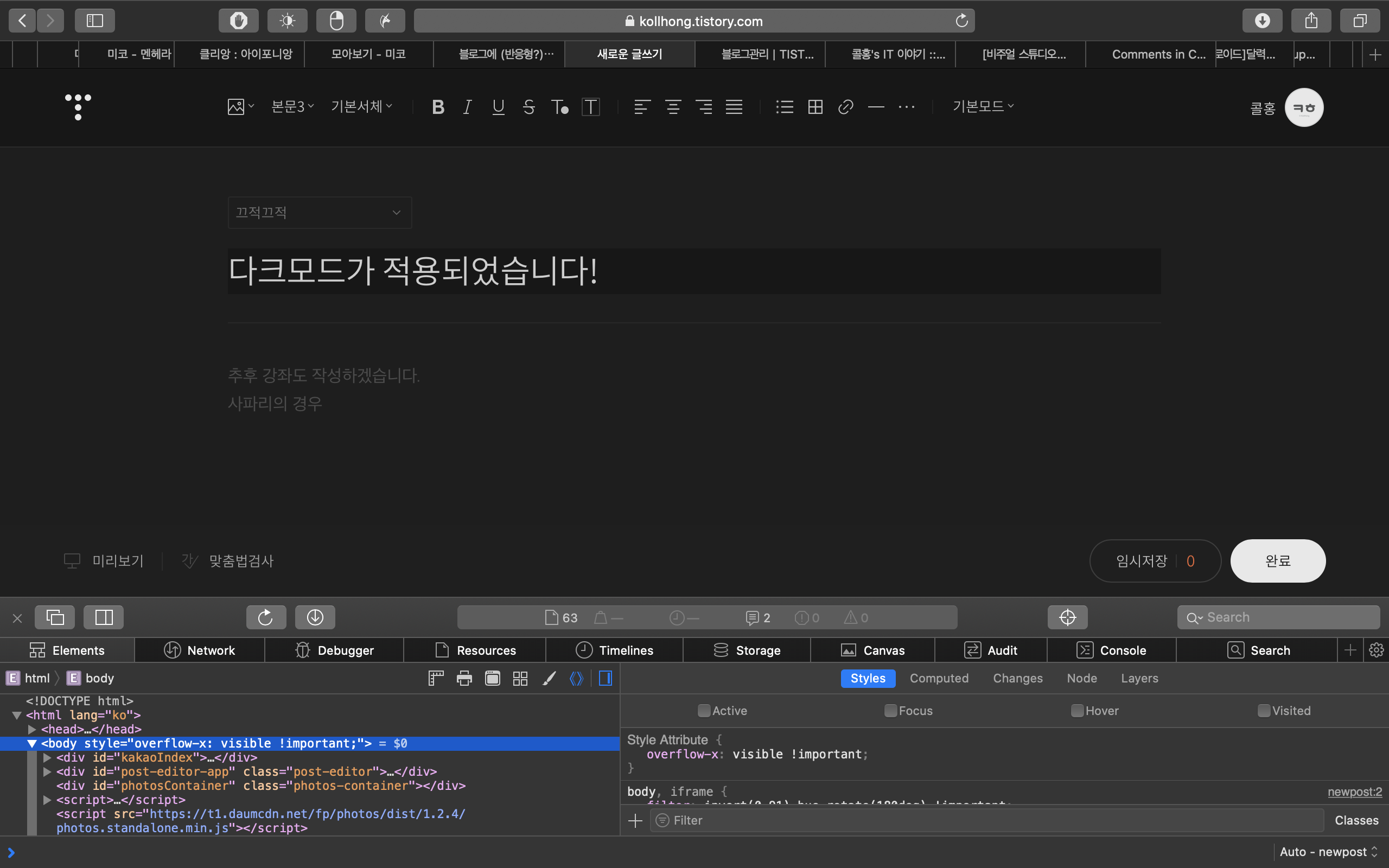Click the text color icon

pos(559,107)
